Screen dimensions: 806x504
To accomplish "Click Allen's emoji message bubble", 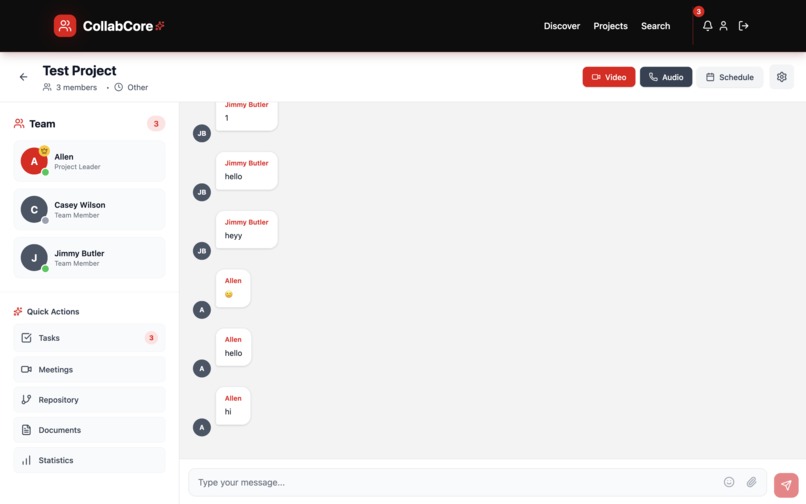I will pos(233,289).
